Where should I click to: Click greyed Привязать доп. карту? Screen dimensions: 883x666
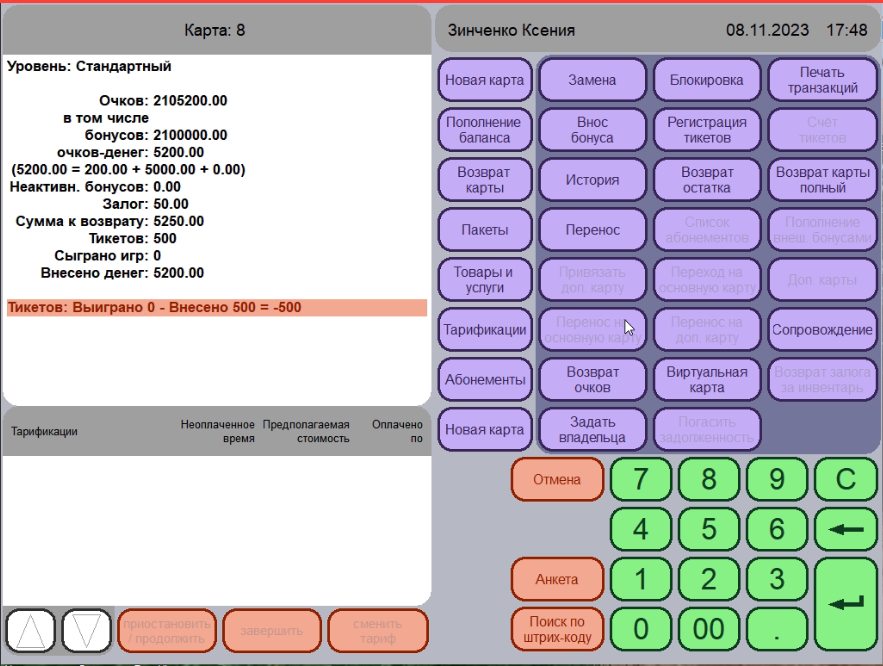592,280
